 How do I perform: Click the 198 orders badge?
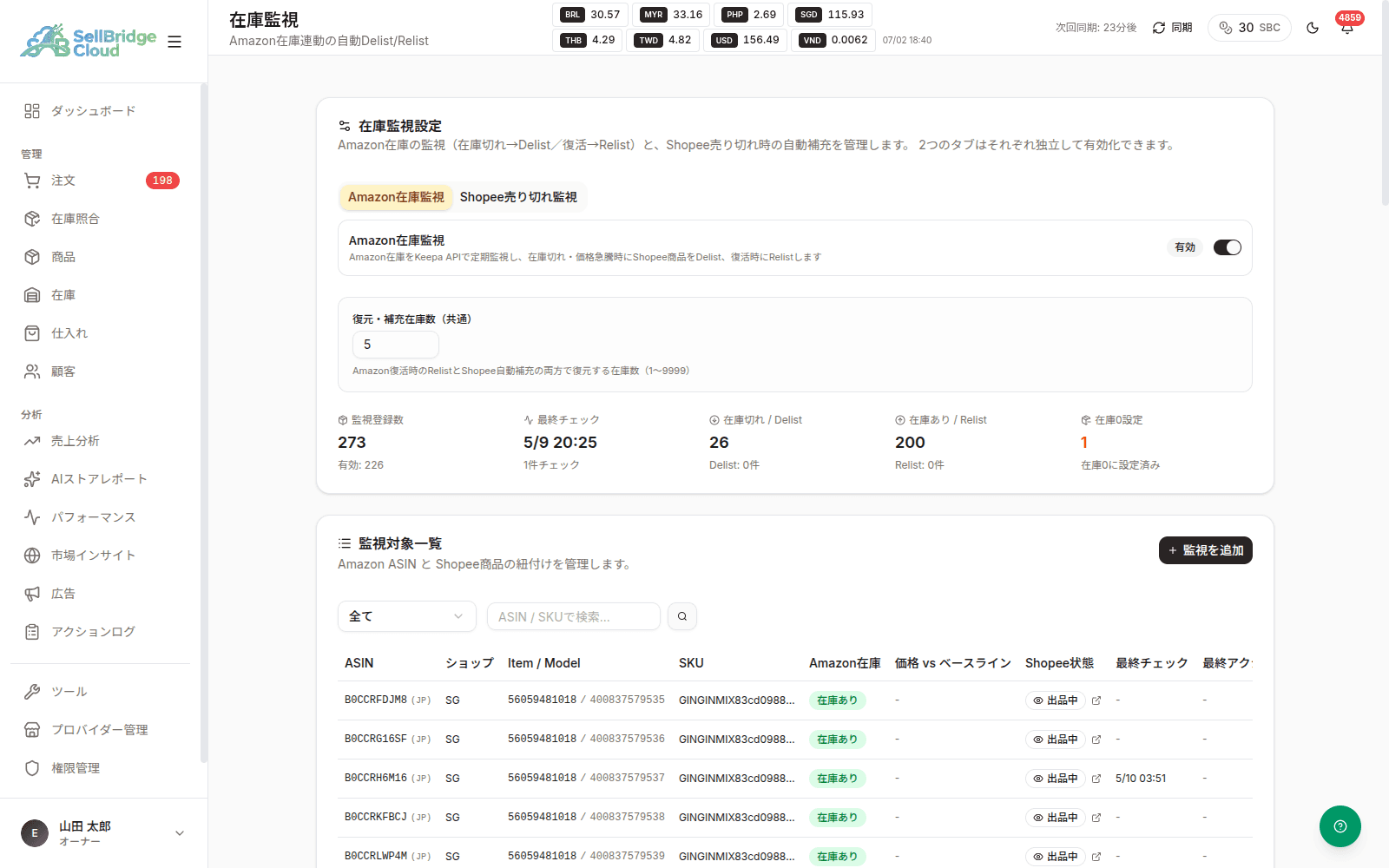pyautogui.click(x=162, y=181)
